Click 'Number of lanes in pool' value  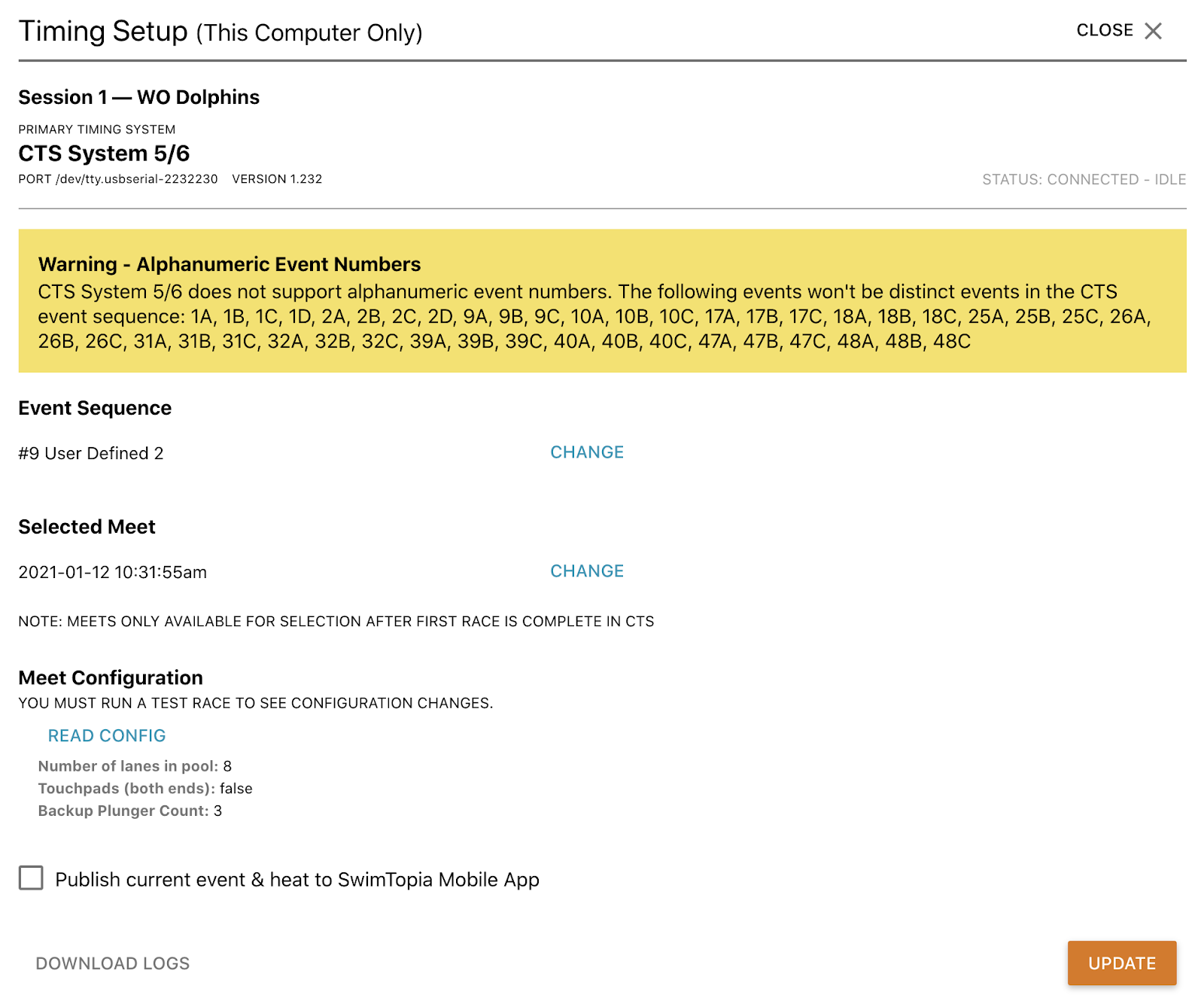tap(227, 766)
